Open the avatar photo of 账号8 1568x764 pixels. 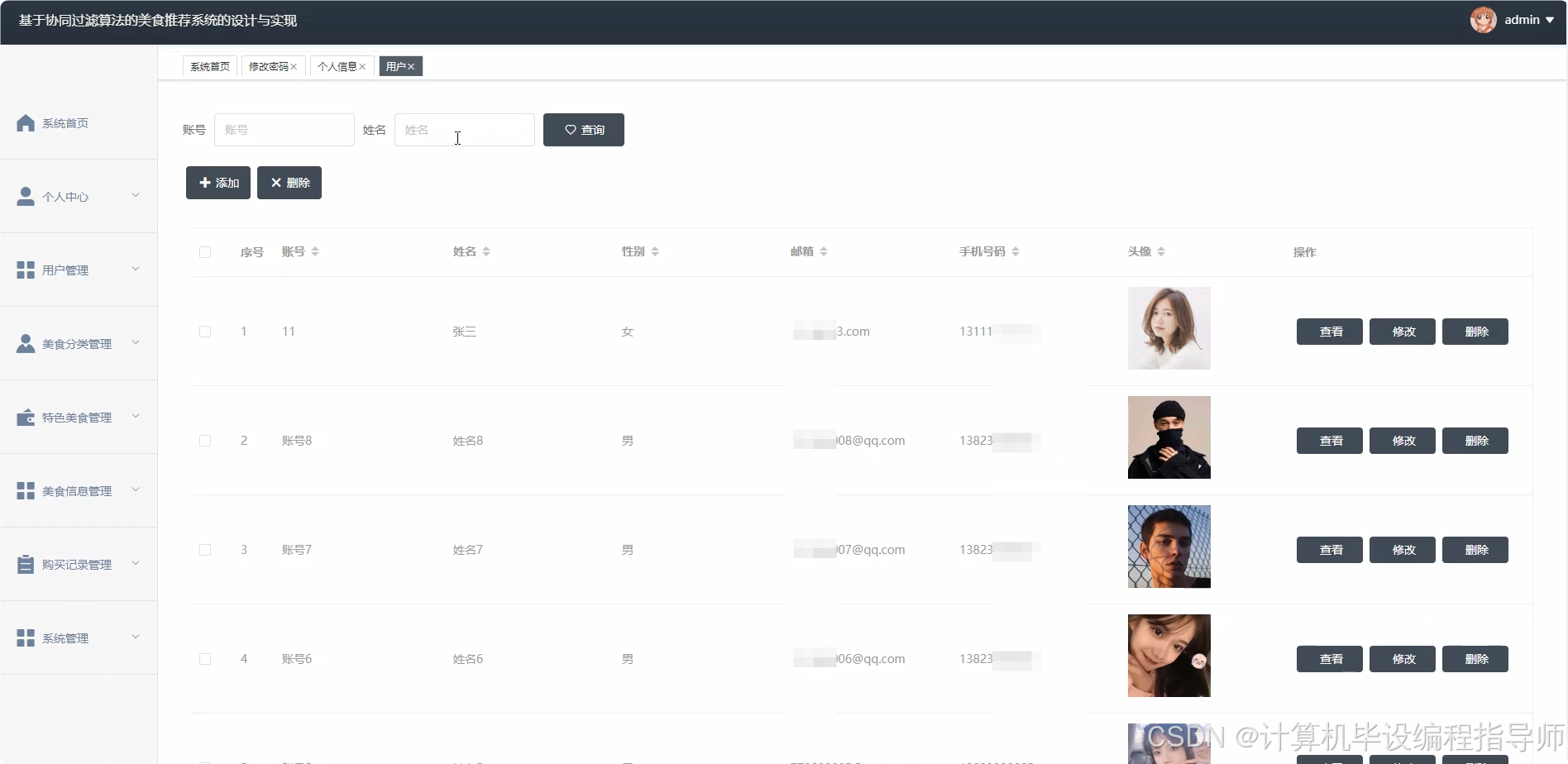point(1169,437)
